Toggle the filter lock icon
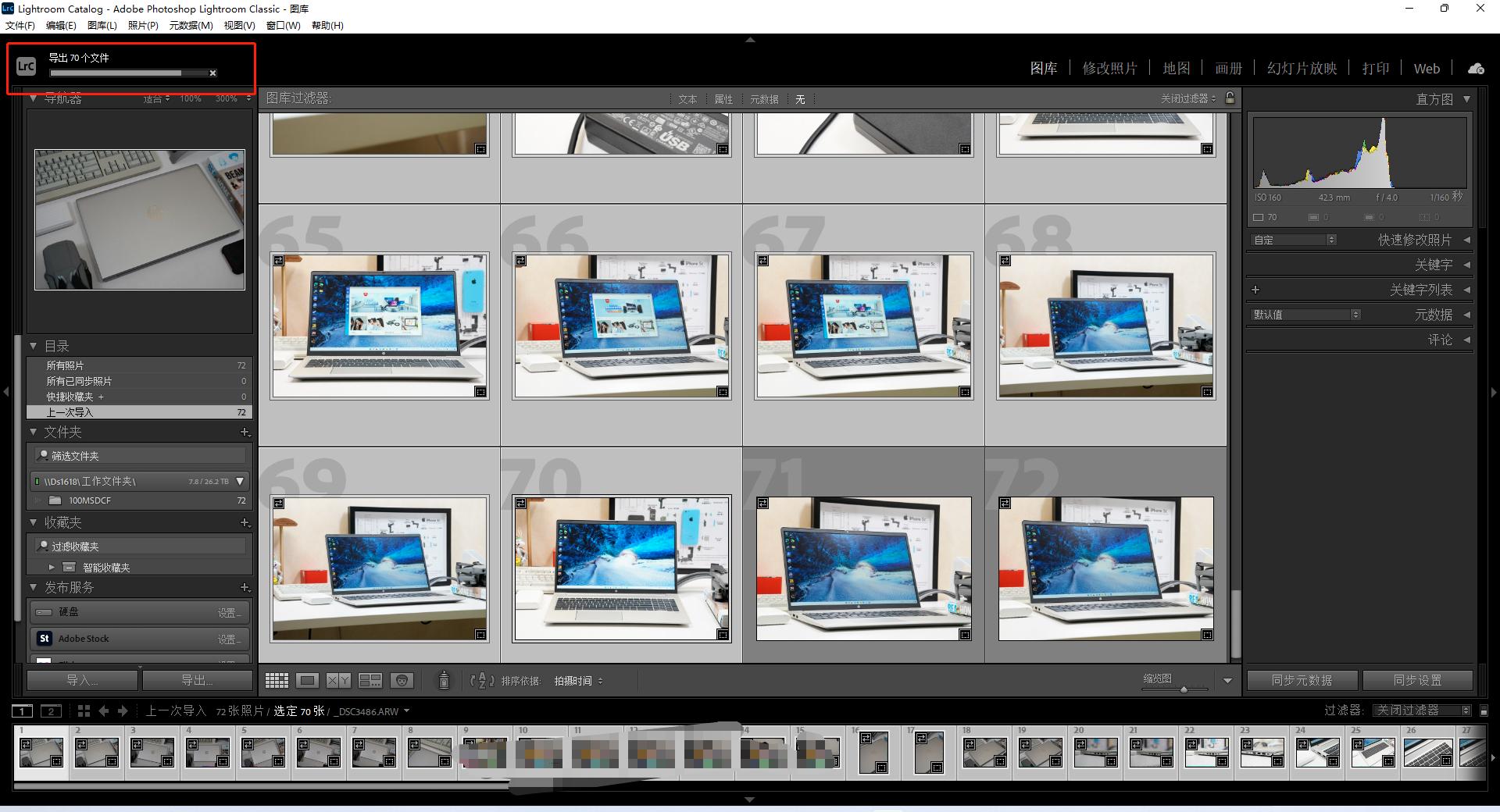The height and width of the screenshot is (812, 1500). pyautogui.click(x=1230, y=98)
